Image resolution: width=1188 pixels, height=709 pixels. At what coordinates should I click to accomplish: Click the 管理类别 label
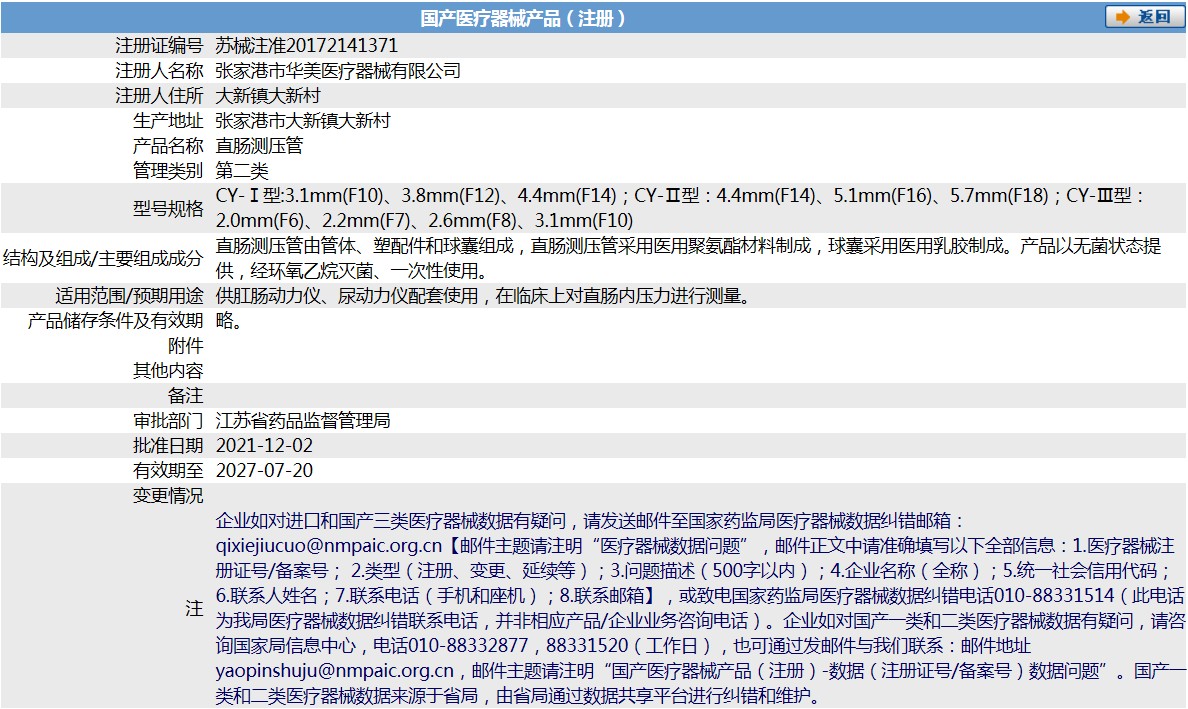point(168,170)
